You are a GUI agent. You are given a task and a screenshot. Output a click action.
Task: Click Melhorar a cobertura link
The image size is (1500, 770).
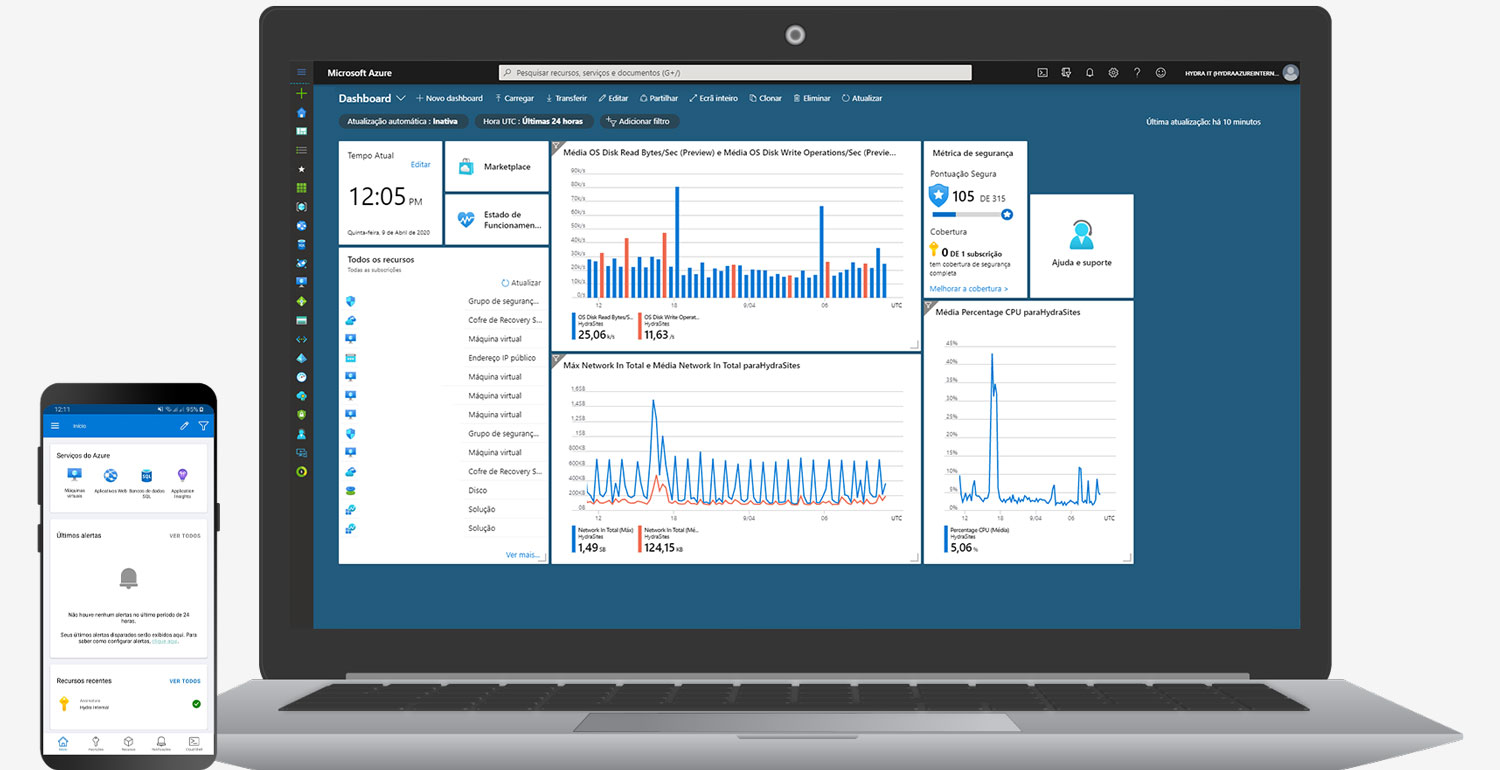click(x=969, y=288)
